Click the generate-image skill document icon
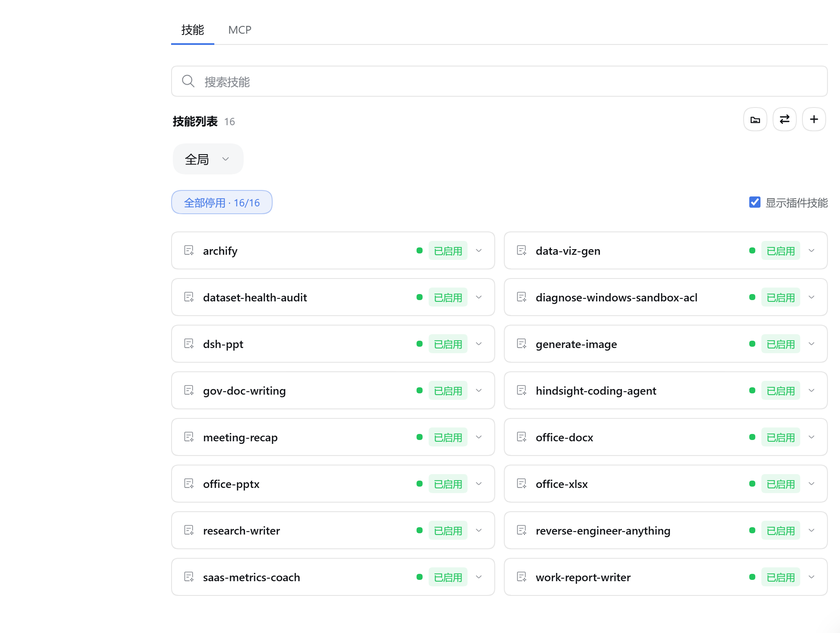 point(521,343)
